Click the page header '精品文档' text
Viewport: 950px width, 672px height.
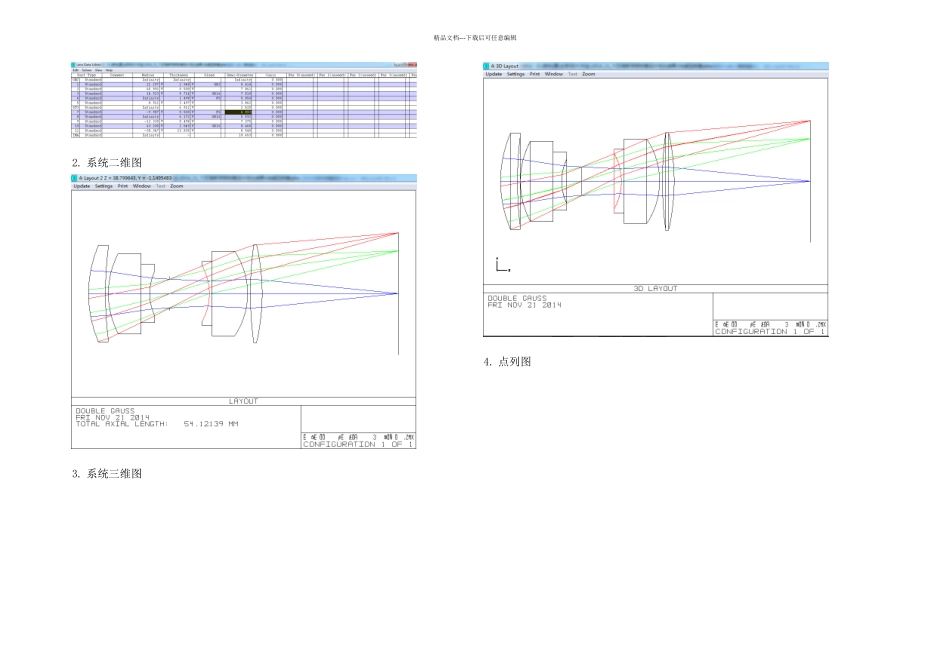pos(446,38)
